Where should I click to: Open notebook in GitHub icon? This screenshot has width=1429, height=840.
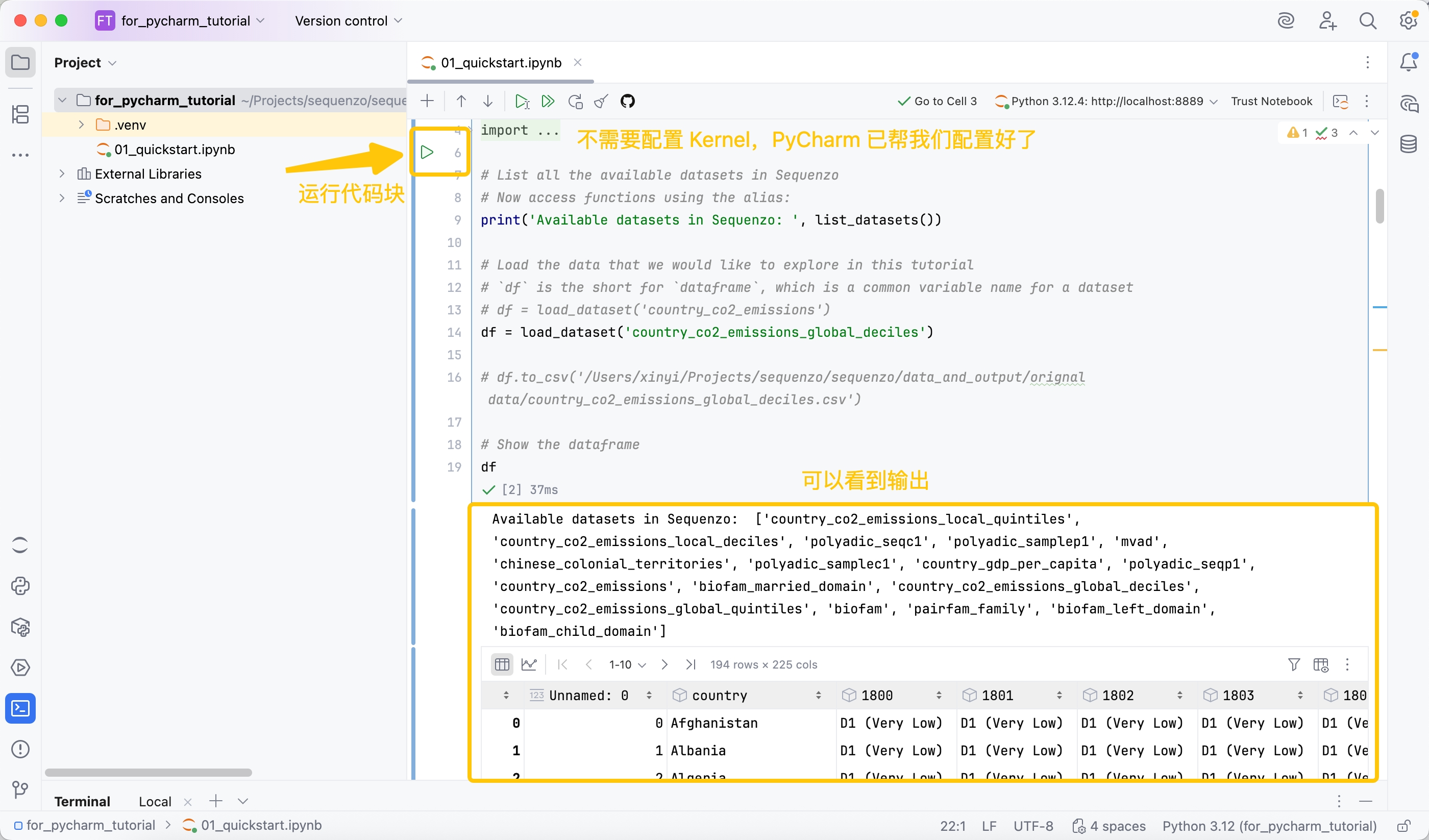pyautogui.click(x=627, y=102)
